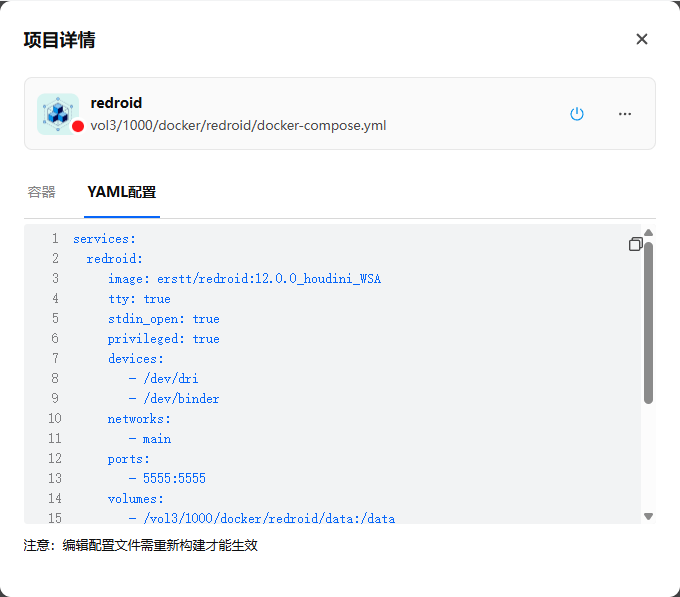Image resolution: width=680 pixels, height=597 pixels.
Task: Click the redroid project cube icon
Action: 58,114
